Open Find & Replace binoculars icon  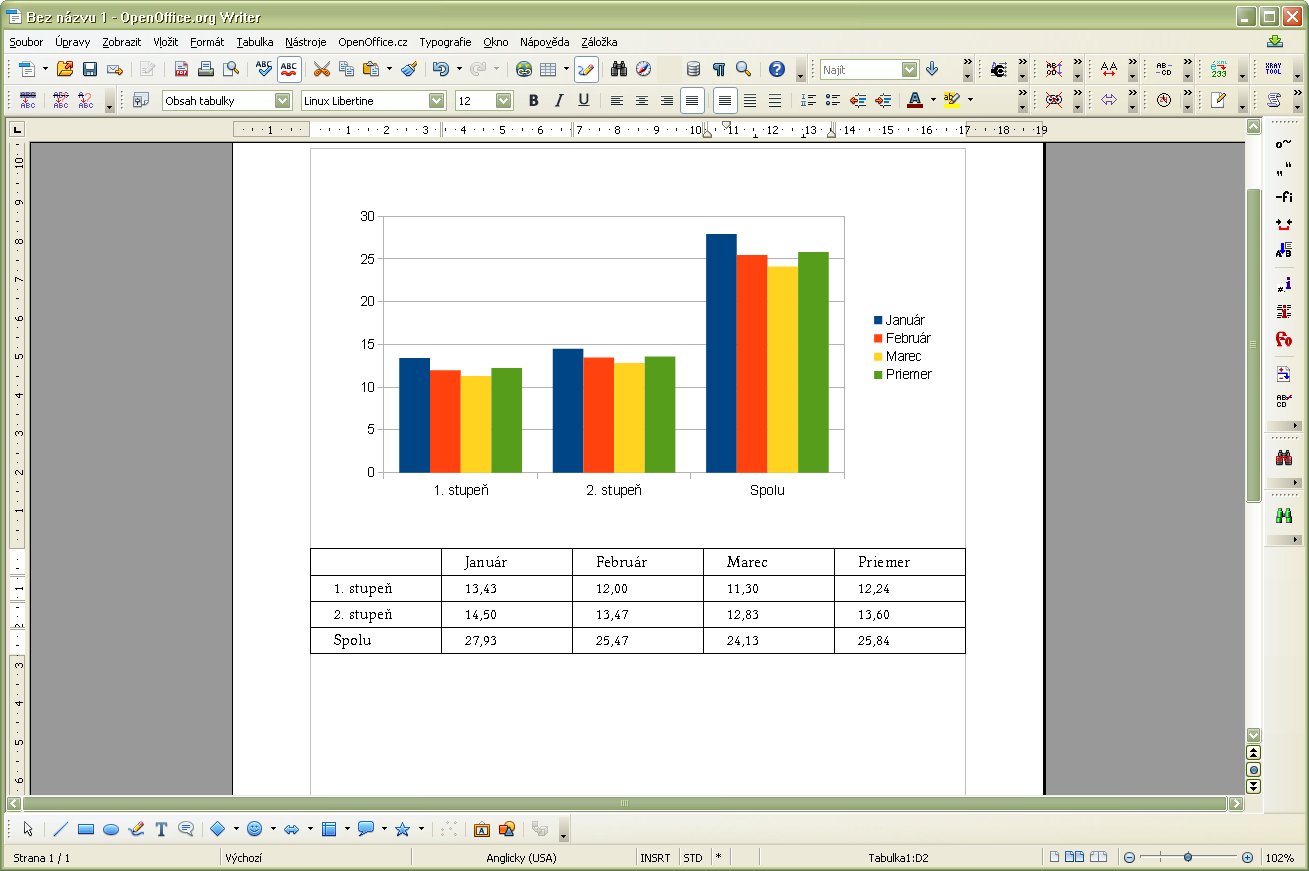pyautogui.click(x=619, y=69)
